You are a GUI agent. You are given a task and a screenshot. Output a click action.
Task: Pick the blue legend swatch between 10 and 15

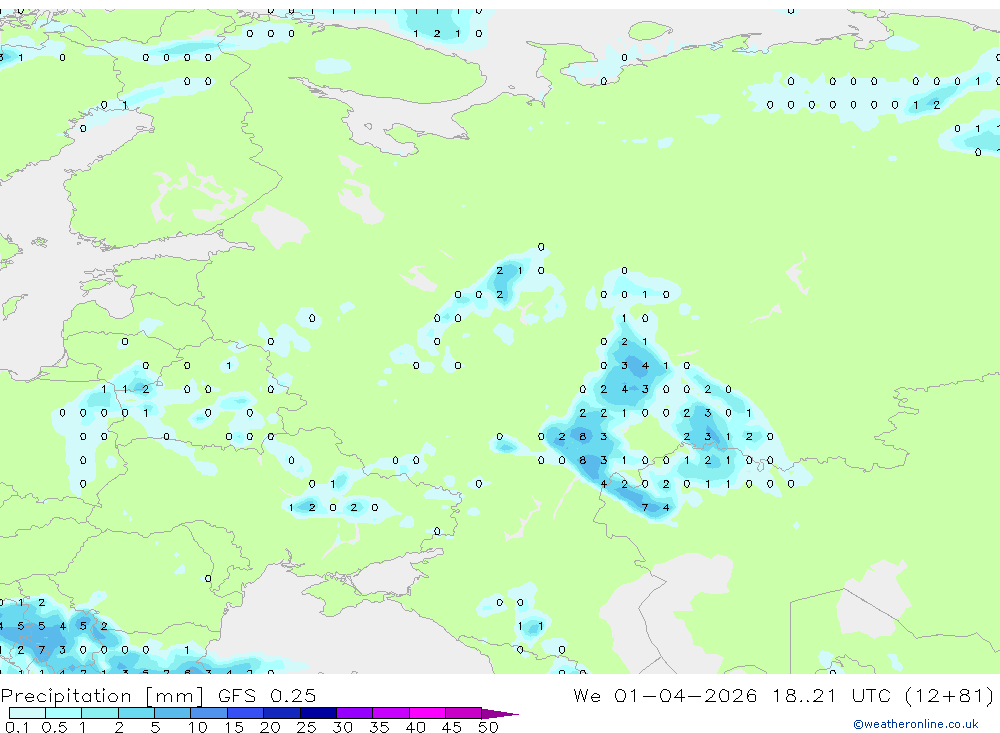pos(209,713)
